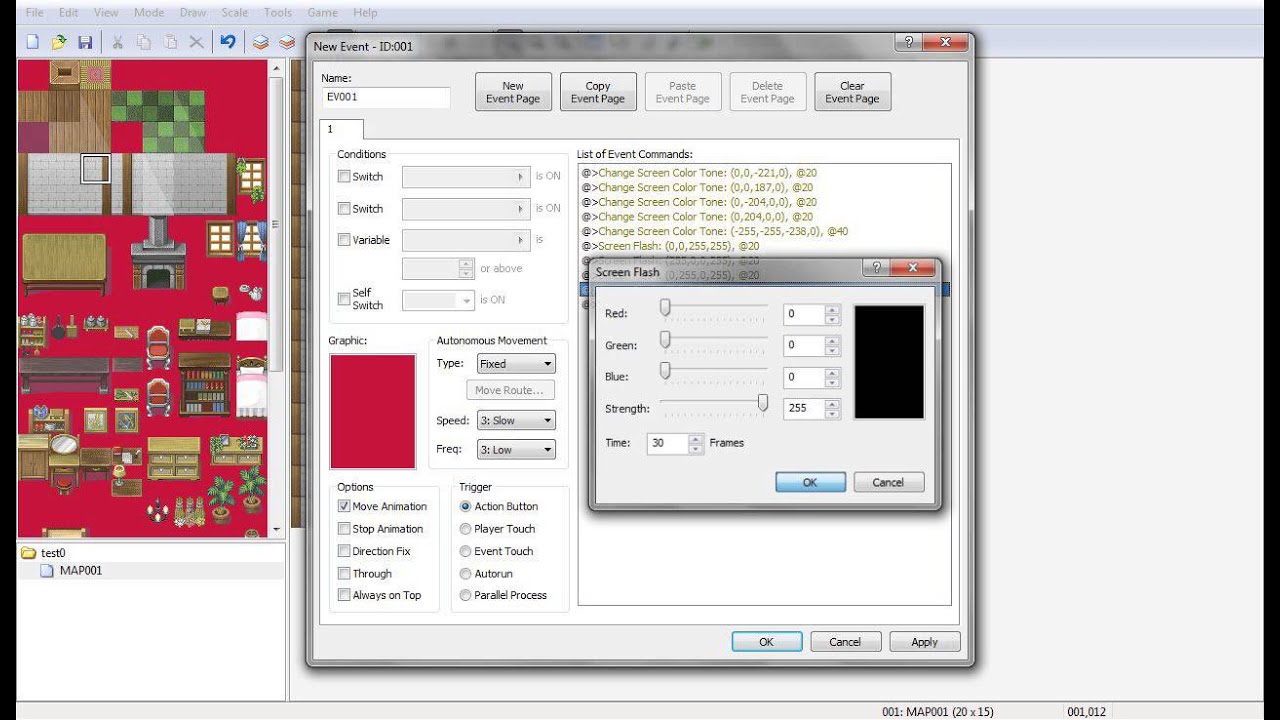Select the Parallel Process trigger
Screen dimensions: 1280x720
click(x=465, y=596)
